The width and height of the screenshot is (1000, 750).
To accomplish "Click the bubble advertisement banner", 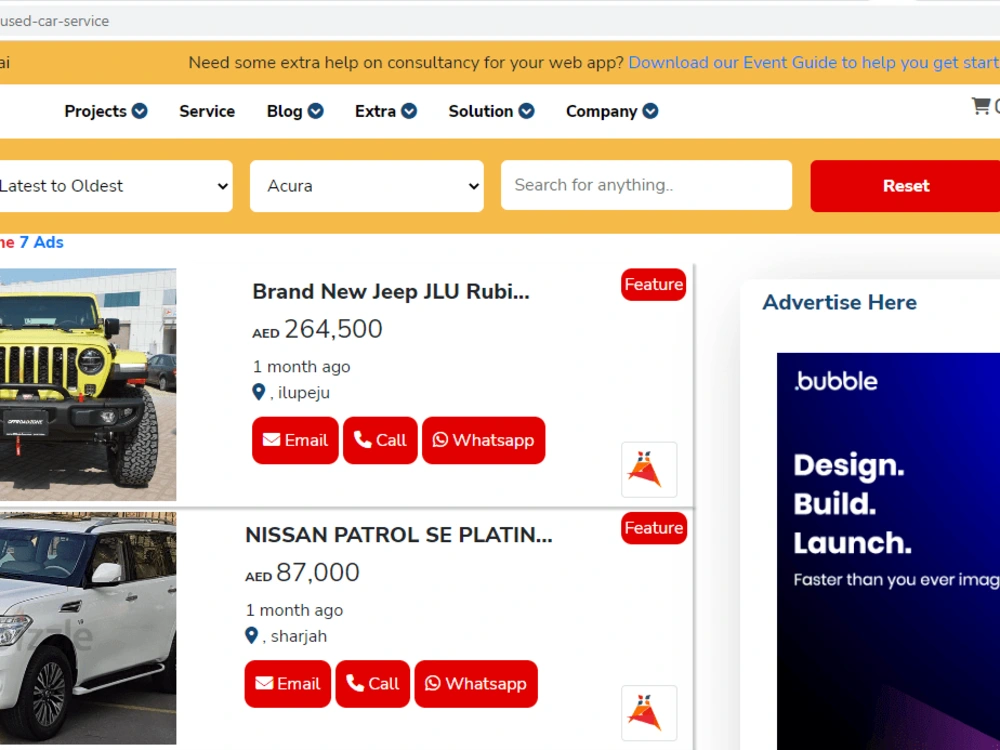I will pos(888,551).
